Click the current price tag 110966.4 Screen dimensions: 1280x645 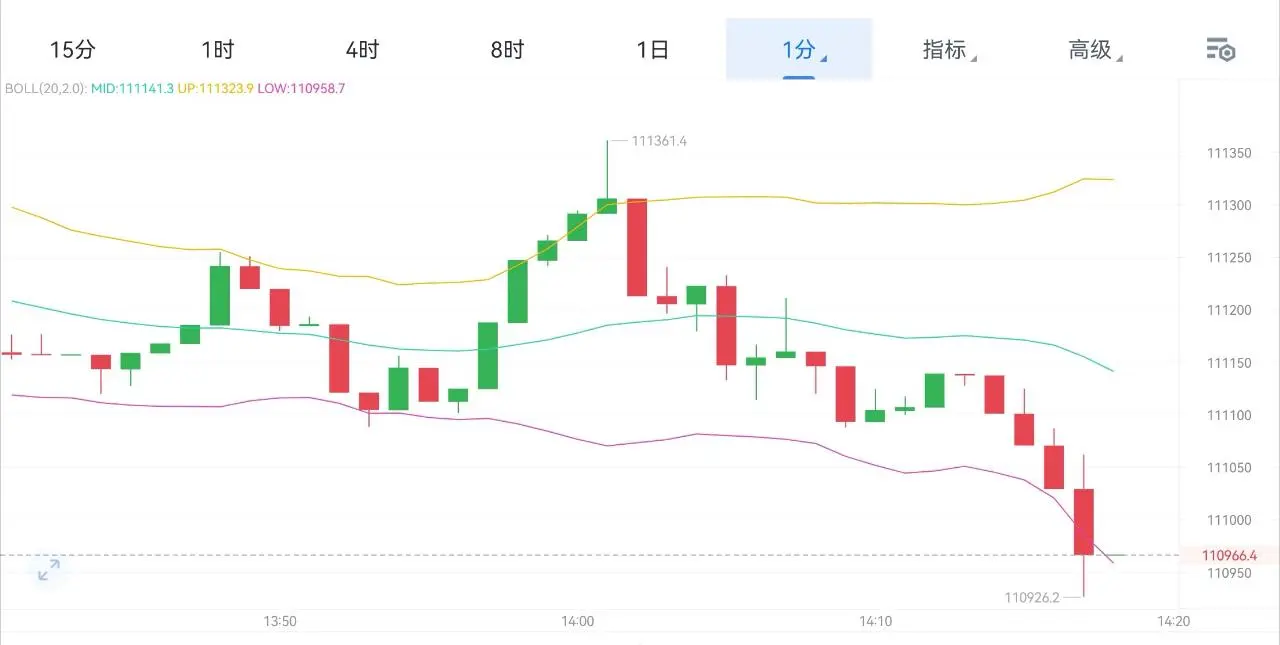pyautogui.click(x=1229, y=555)
